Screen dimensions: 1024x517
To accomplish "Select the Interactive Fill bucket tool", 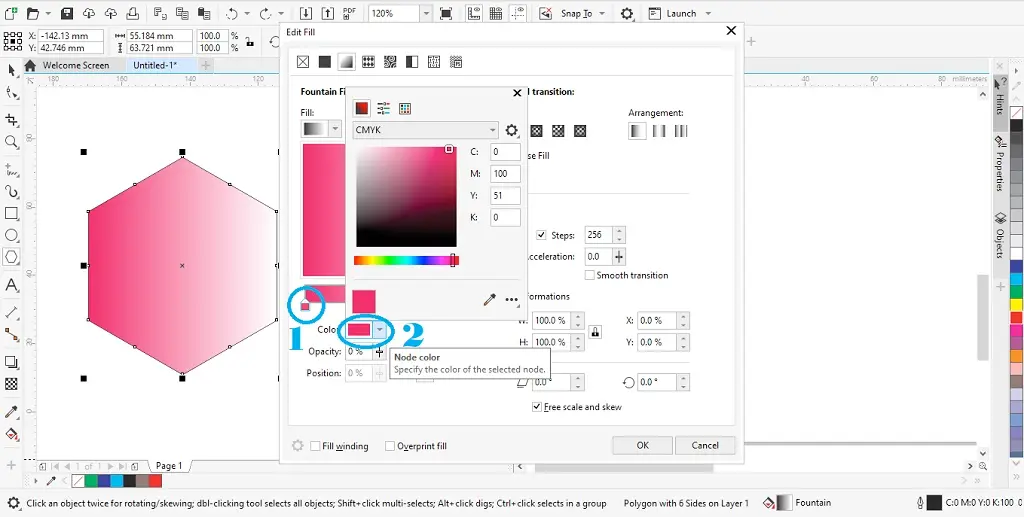I will click(11, 434).
